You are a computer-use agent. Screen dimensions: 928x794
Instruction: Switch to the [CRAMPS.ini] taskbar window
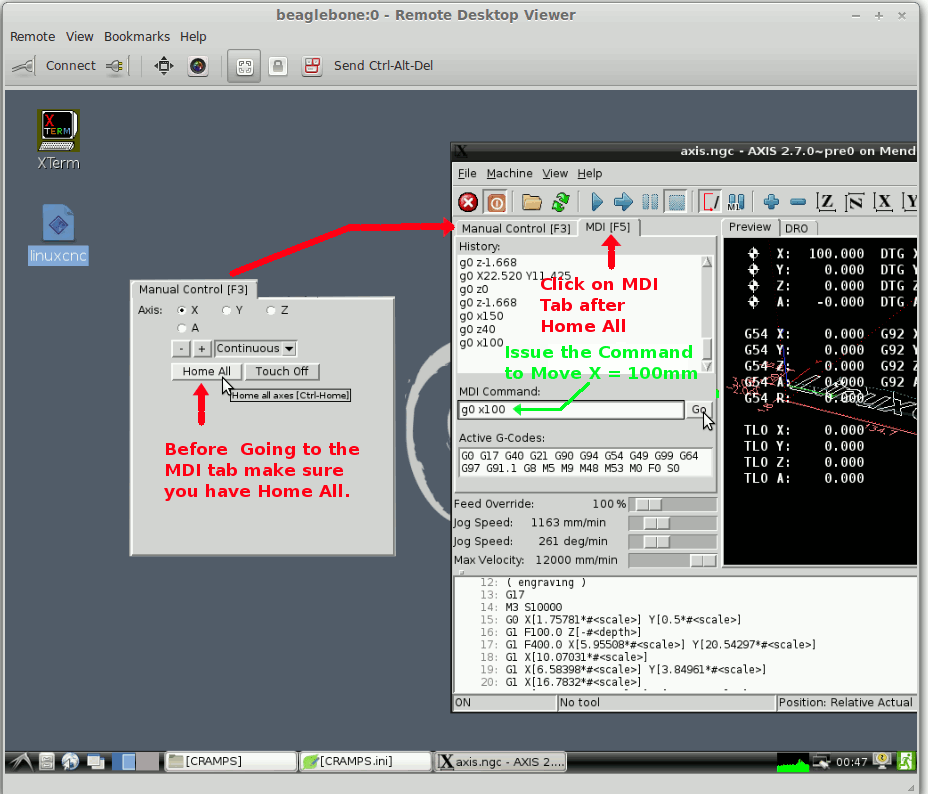[x=366, y=761]
